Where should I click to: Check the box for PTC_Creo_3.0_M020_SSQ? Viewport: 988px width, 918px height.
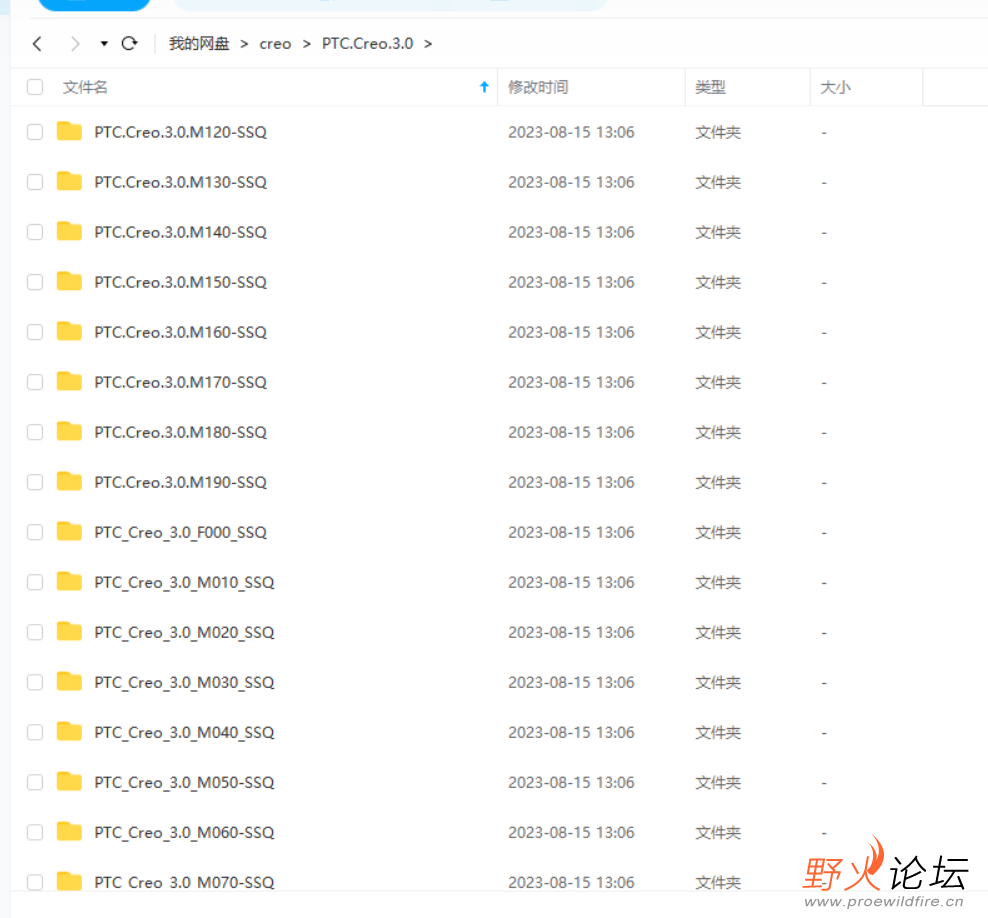[x=35, y=632]
